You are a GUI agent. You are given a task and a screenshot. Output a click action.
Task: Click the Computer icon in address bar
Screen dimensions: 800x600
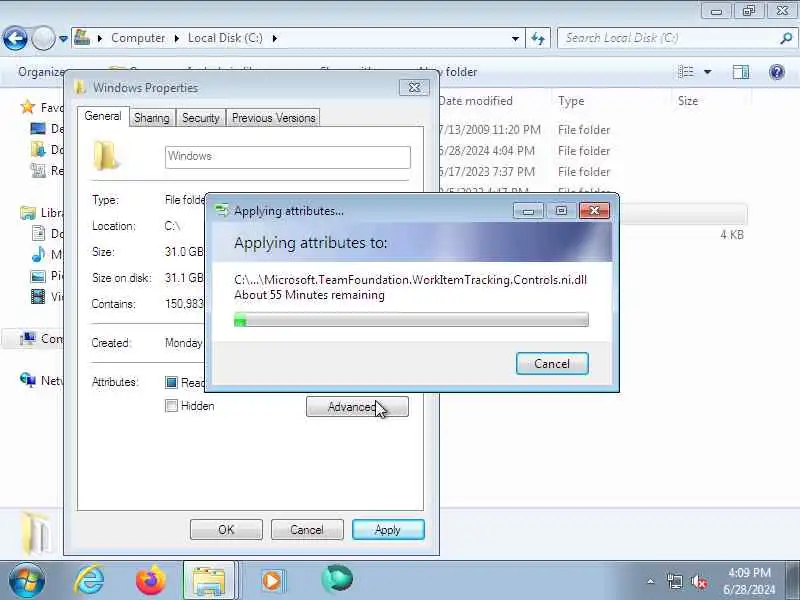(x=82, y=37)
